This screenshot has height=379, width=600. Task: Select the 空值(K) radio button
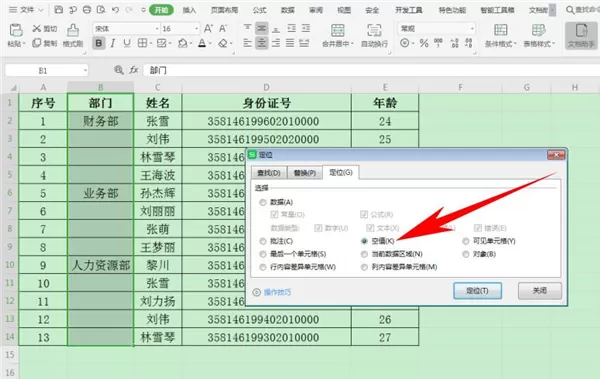tap(364, 241)
